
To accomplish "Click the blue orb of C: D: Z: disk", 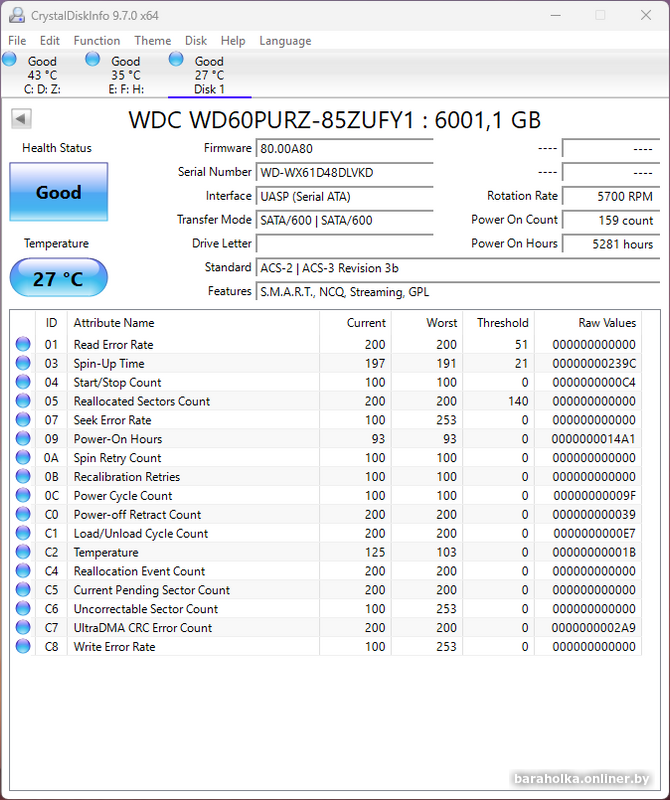I will pyautogui.click(x=9, y=59).
